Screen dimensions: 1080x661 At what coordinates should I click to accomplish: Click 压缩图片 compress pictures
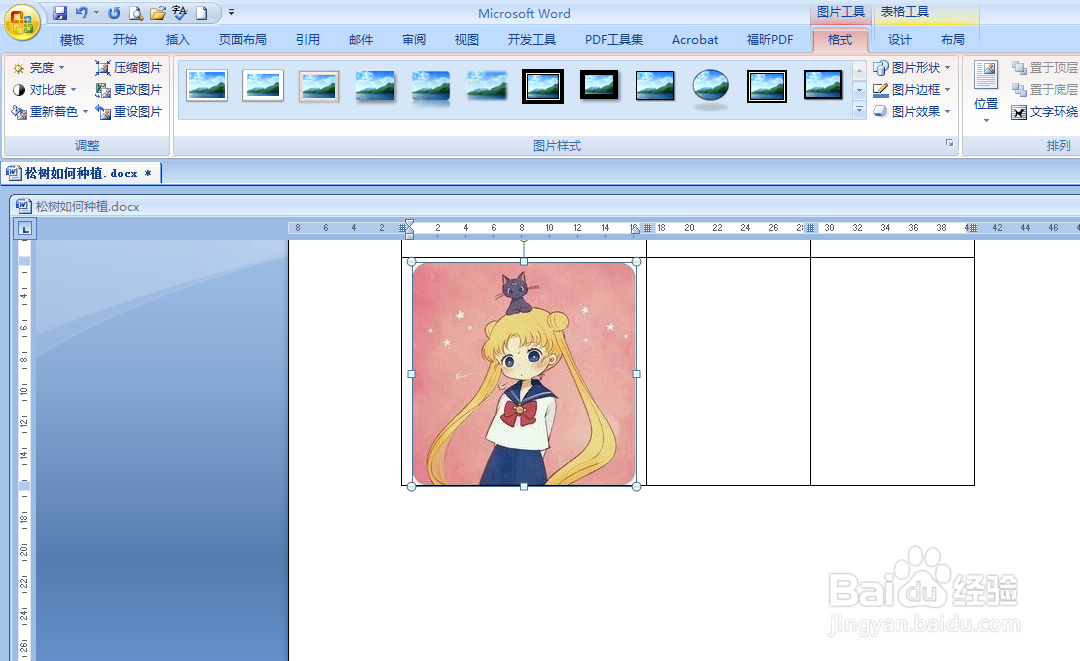[x=129, y=67]
